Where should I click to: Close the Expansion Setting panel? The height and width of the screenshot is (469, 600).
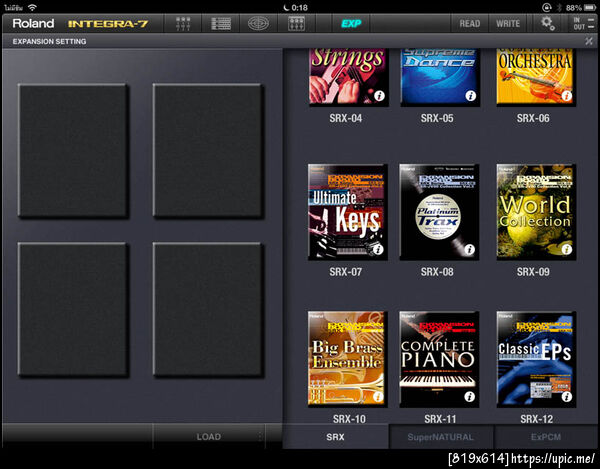point(589,41)
